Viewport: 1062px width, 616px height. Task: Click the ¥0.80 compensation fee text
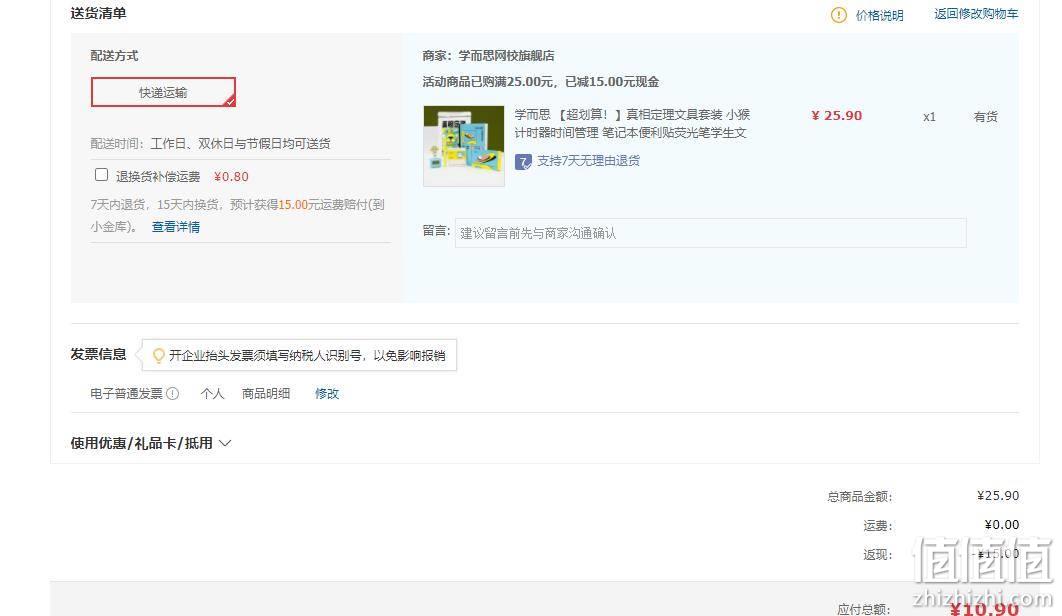click(x=231, y=177)
